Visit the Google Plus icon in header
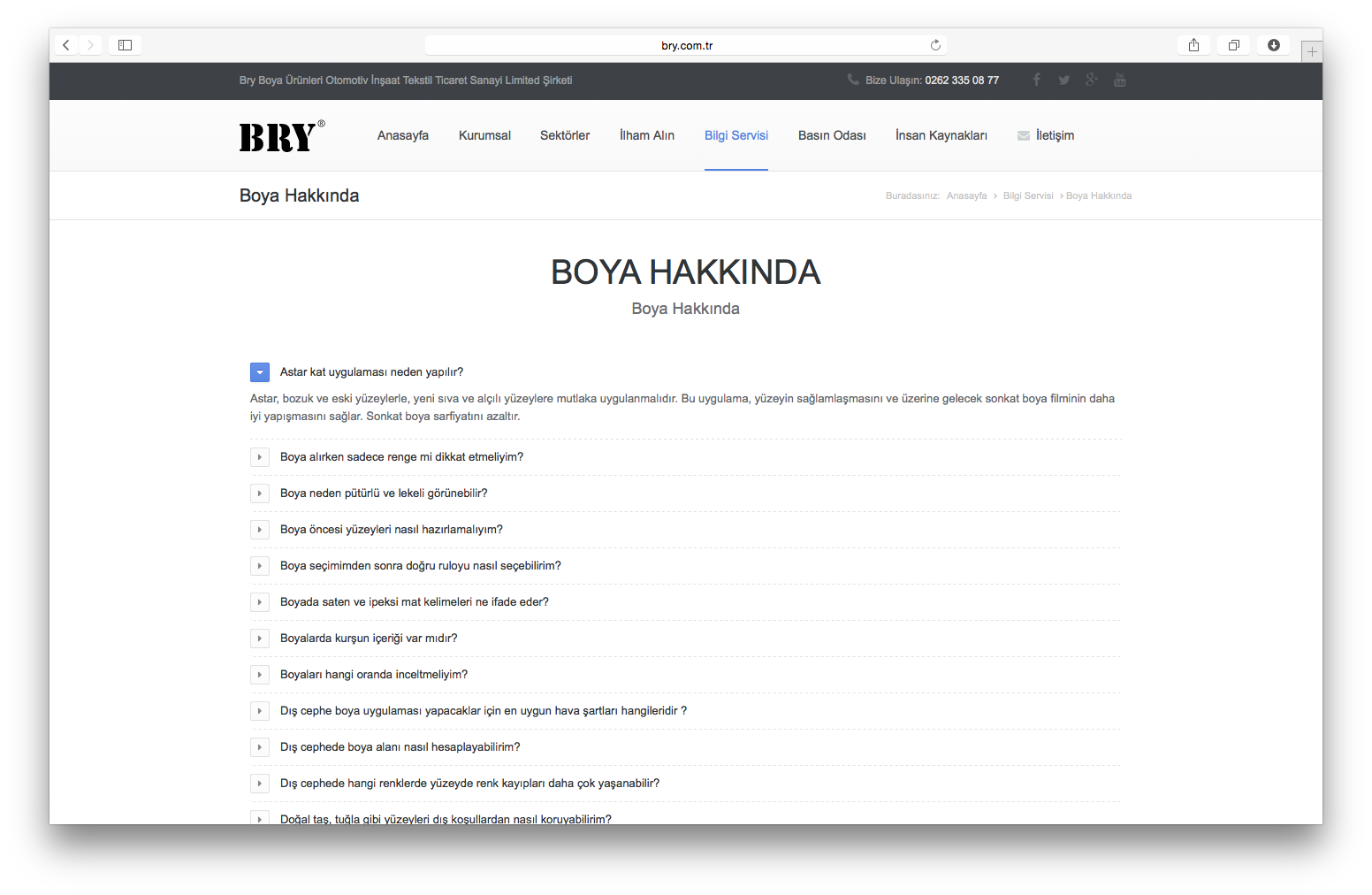1372x895 pixels. point(1092,80)
